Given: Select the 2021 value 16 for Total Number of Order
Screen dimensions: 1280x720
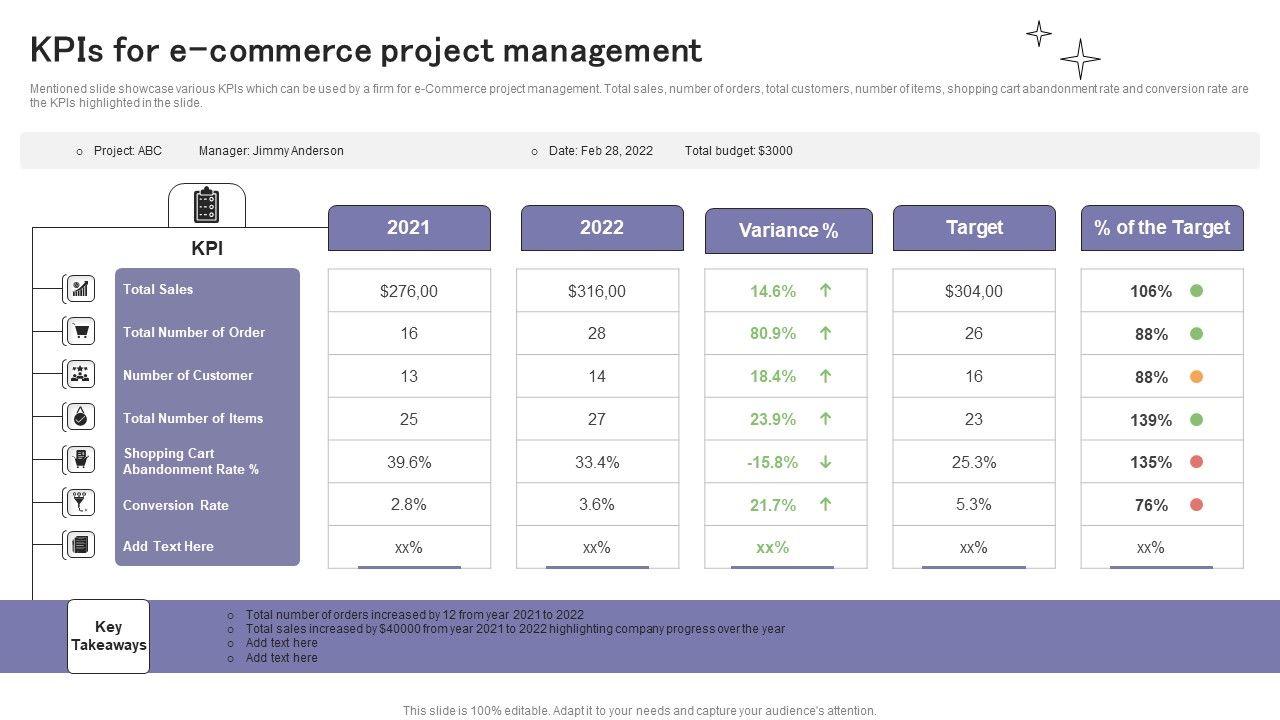Looking at the screenshot, I should (x=409, y=333).
